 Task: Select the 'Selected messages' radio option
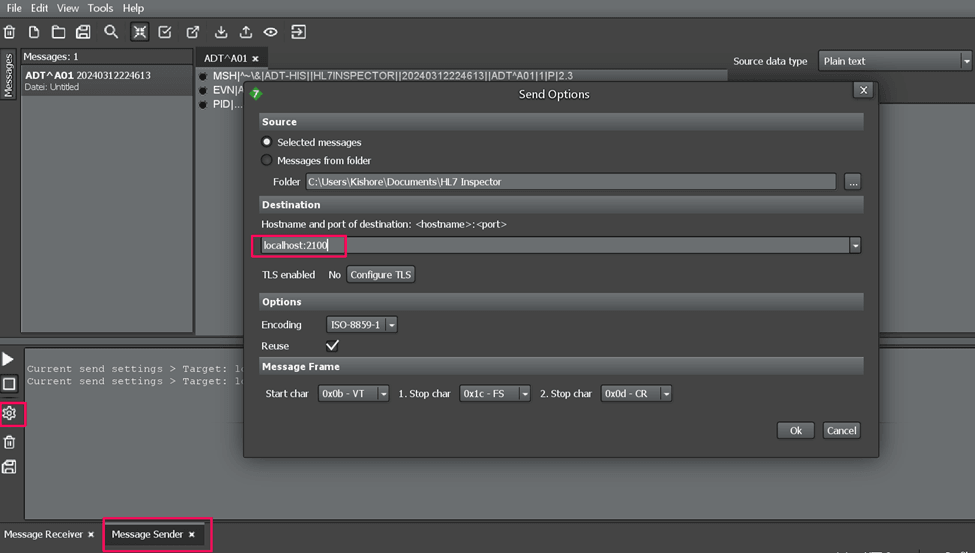[x=267, y=142]
